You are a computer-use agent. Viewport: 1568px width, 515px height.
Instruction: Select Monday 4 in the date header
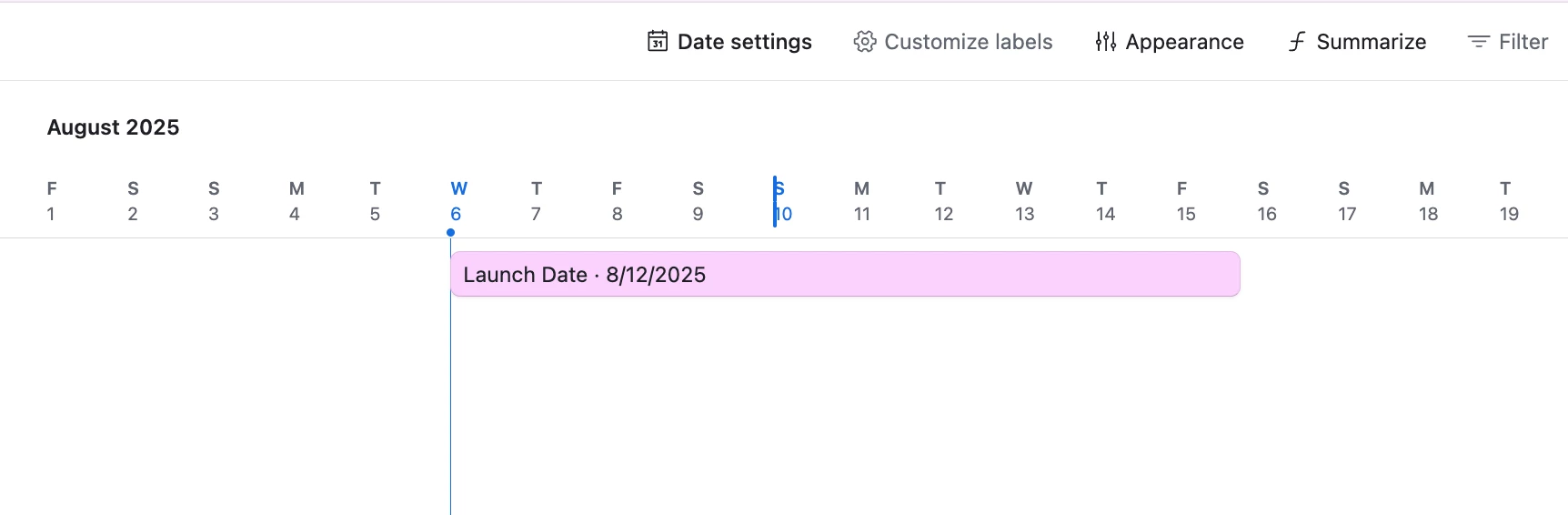[x=296, y=201]
